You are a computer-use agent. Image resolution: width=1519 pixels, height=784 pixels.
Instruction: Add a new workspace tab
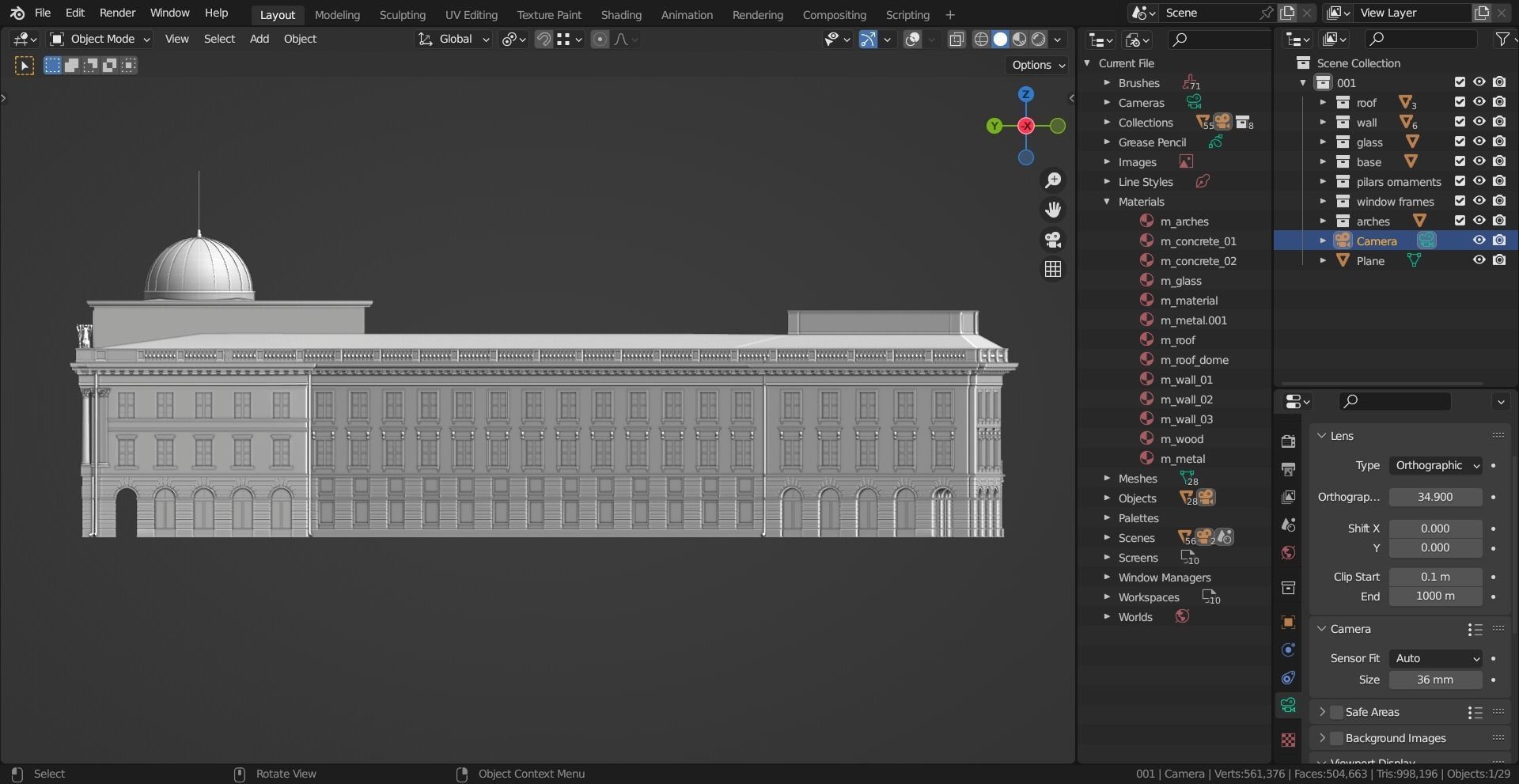coord(950,14)
